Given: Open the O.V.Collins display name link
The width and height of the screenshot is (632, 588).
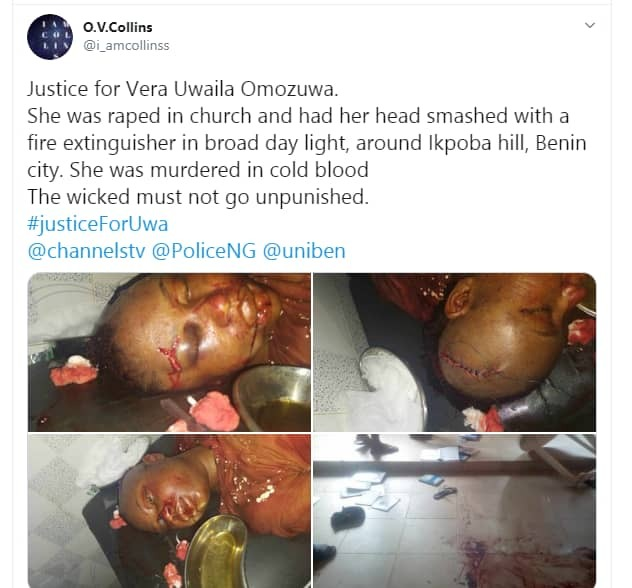Looking at the screenshot, I should pyautogui.click(x=118, y=27).
